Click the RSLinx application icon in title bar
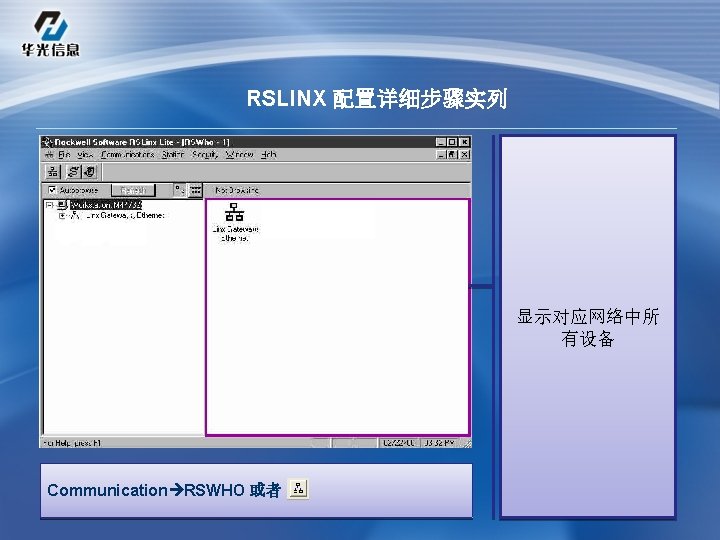The image size is (720, 540). [47, 142]
